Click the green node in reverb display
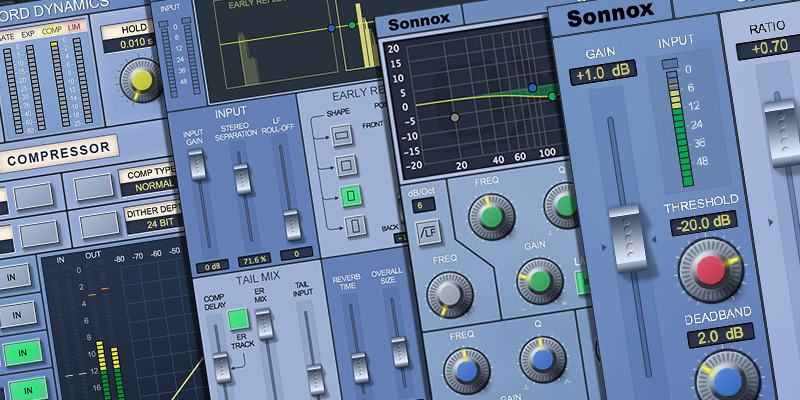 tap(352, 24)
